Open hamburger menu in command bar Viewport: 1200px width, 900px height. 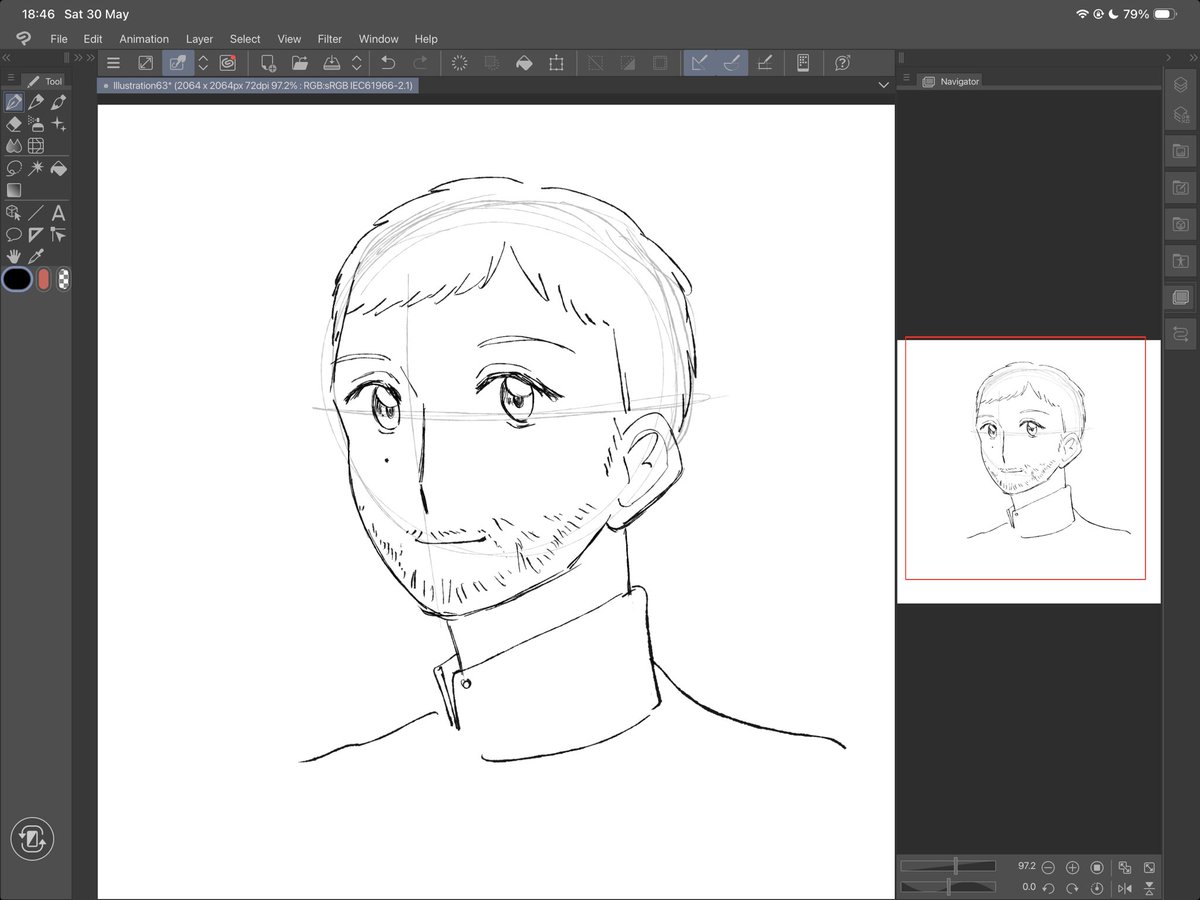tap(113, 62)
